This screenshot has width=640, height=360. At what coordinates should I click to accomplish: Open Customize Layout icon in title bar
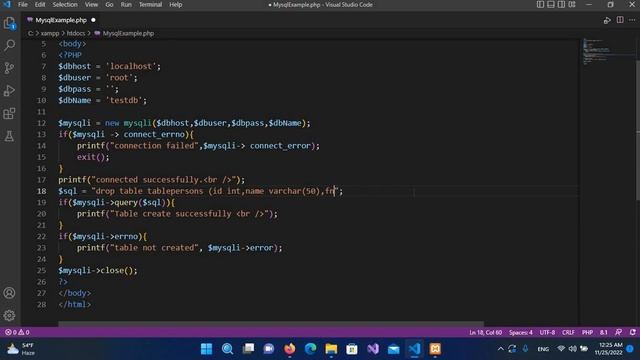572,4
